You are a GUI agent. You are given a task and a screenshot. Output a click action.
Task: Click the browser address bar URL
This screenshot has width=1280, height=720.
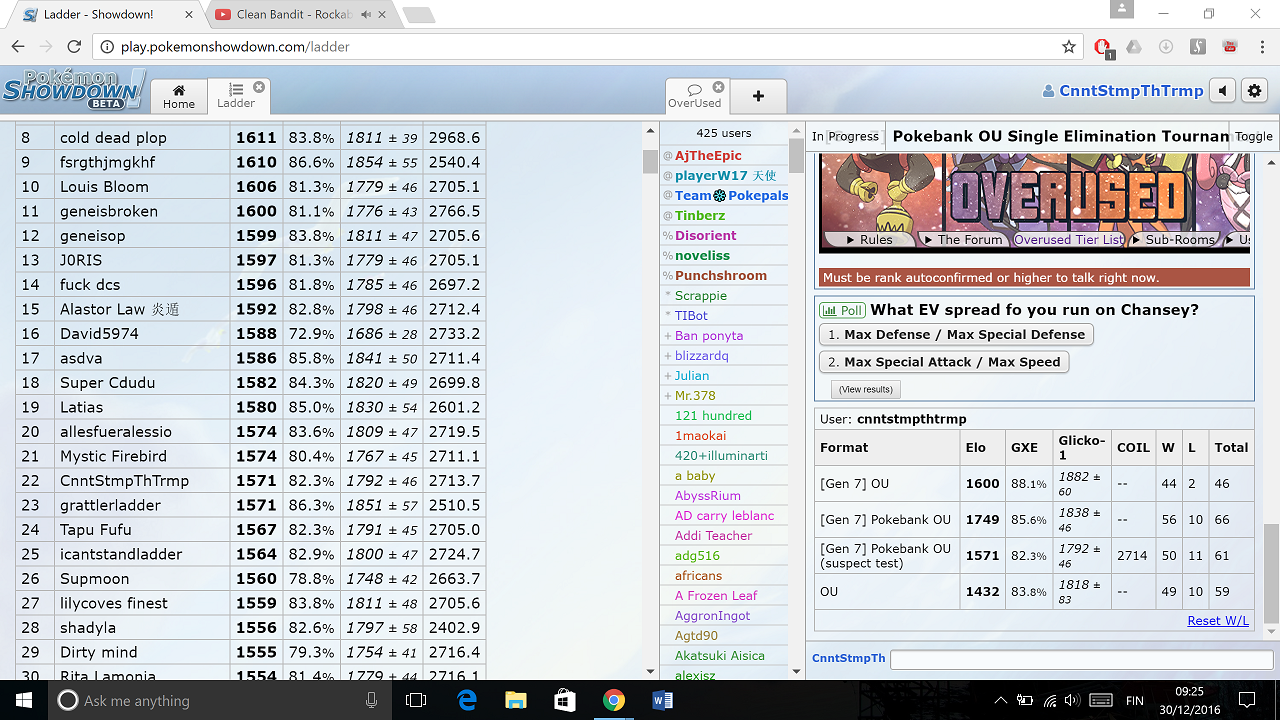pos(235,47)
